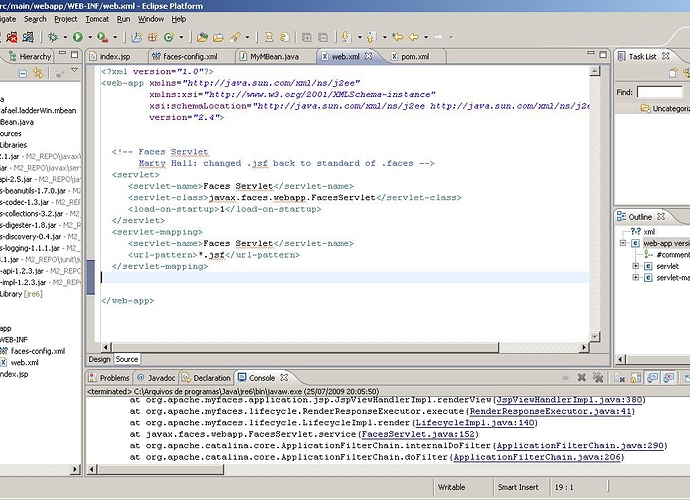Image resolution: width=690 pixels, height=500 pixels.
Task: Open the explorer view menu triangle
Action: 74,70
